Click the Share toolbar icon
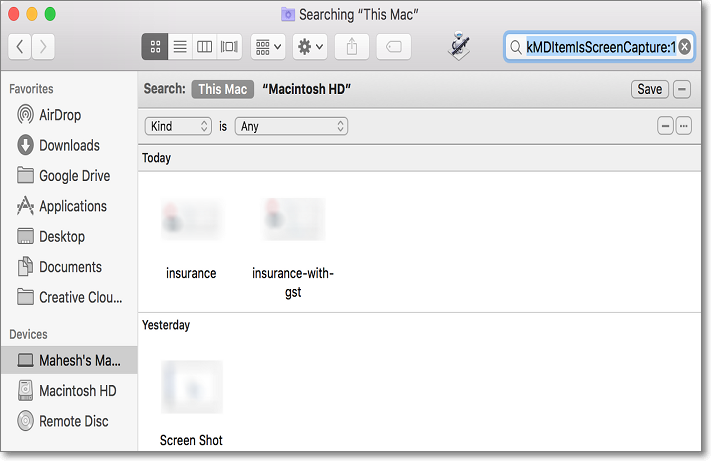 click(352, 46)
